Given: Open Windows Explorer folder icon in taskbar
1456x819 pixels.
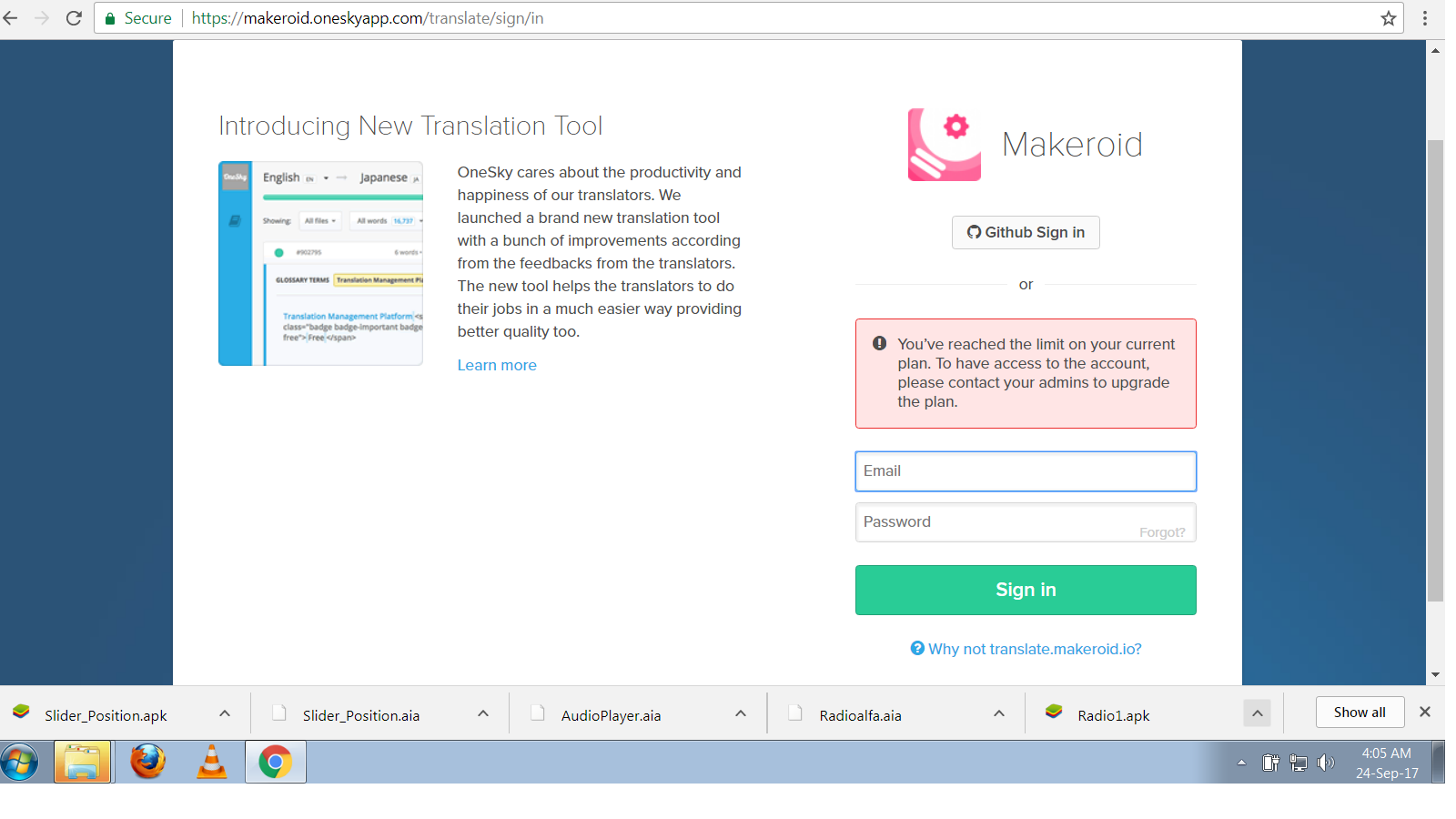Looking at the screenshot, I should (83, 762).
